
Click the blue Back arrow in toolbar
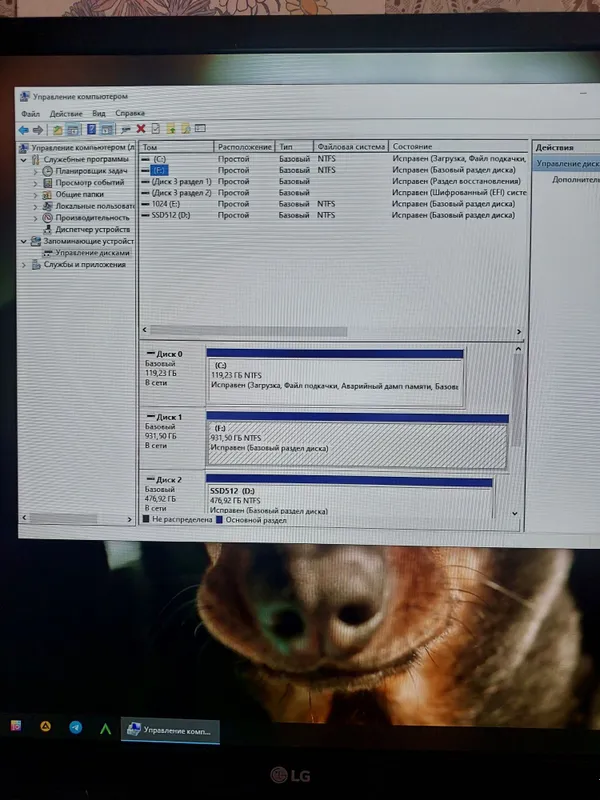pos(23,130)
